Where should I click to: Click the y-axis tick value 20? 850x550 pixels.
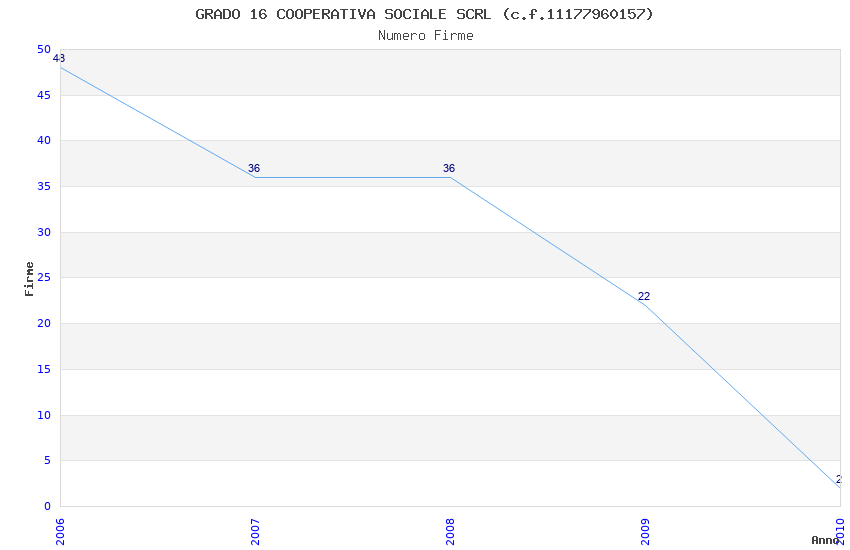tap(44, 323)
